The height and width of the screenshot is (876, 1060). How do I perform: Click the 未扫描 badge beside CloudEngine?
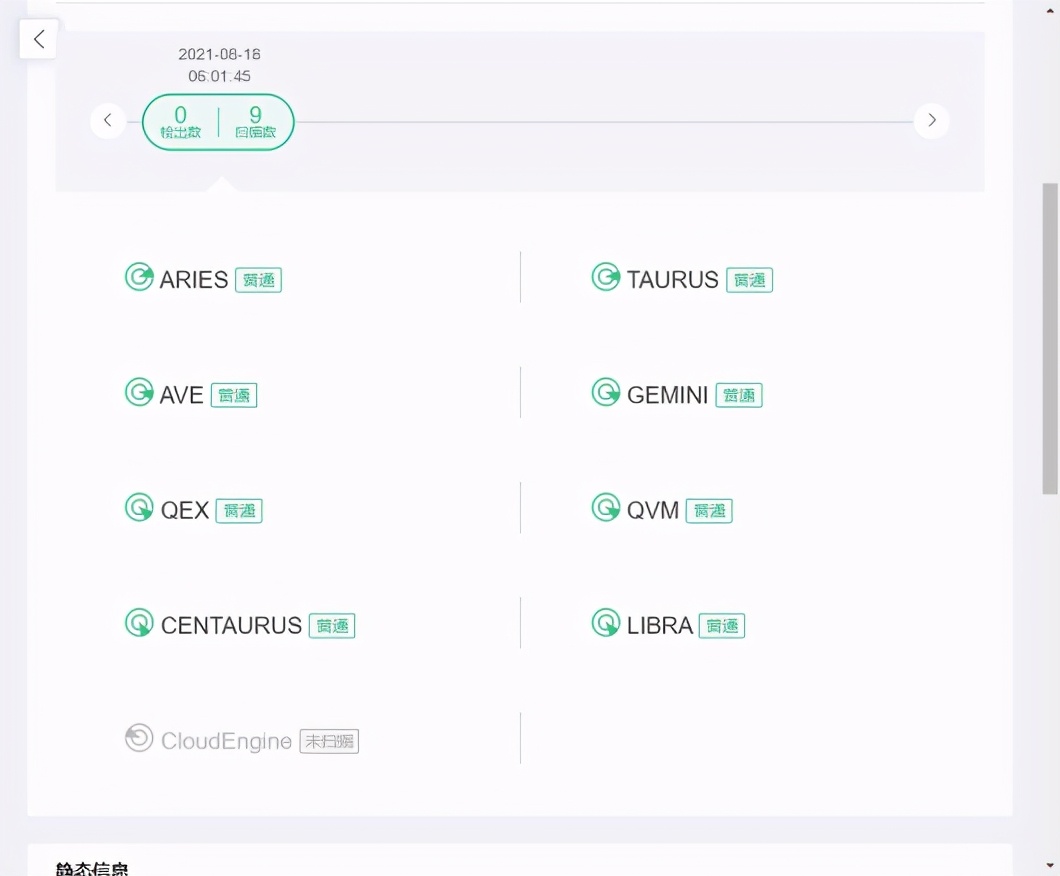tap(329, 741)
